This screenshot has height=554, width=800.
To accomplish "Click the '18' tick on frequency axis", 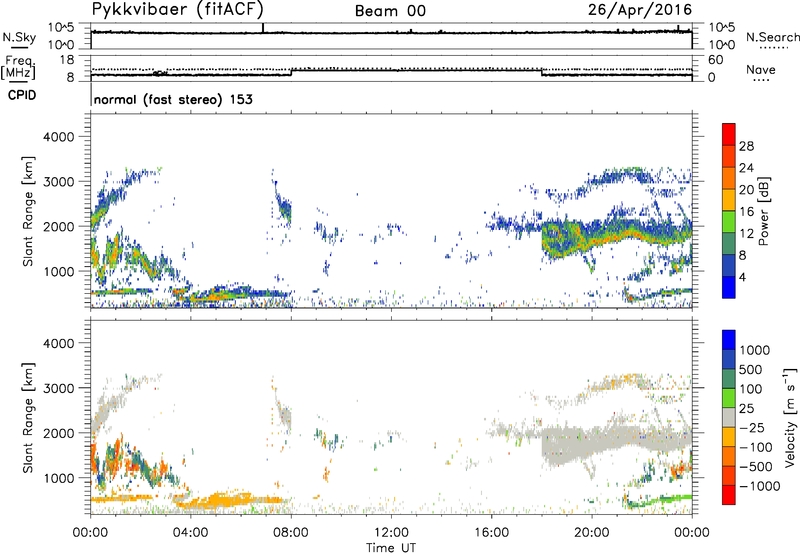I will click(67, 60).
